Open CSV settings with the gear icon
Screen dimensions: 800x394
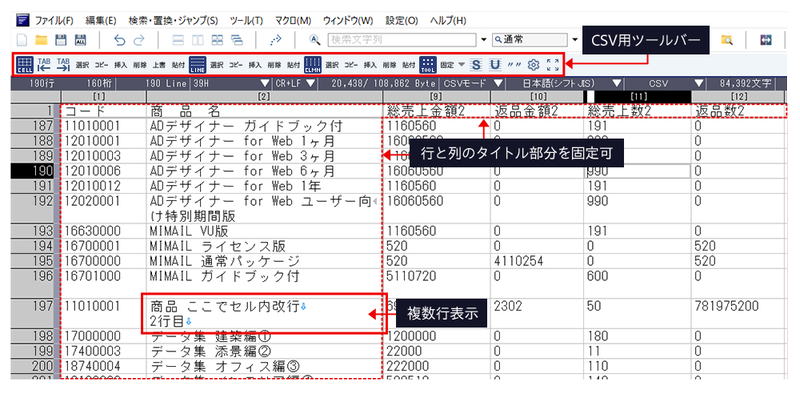(533, 65)
